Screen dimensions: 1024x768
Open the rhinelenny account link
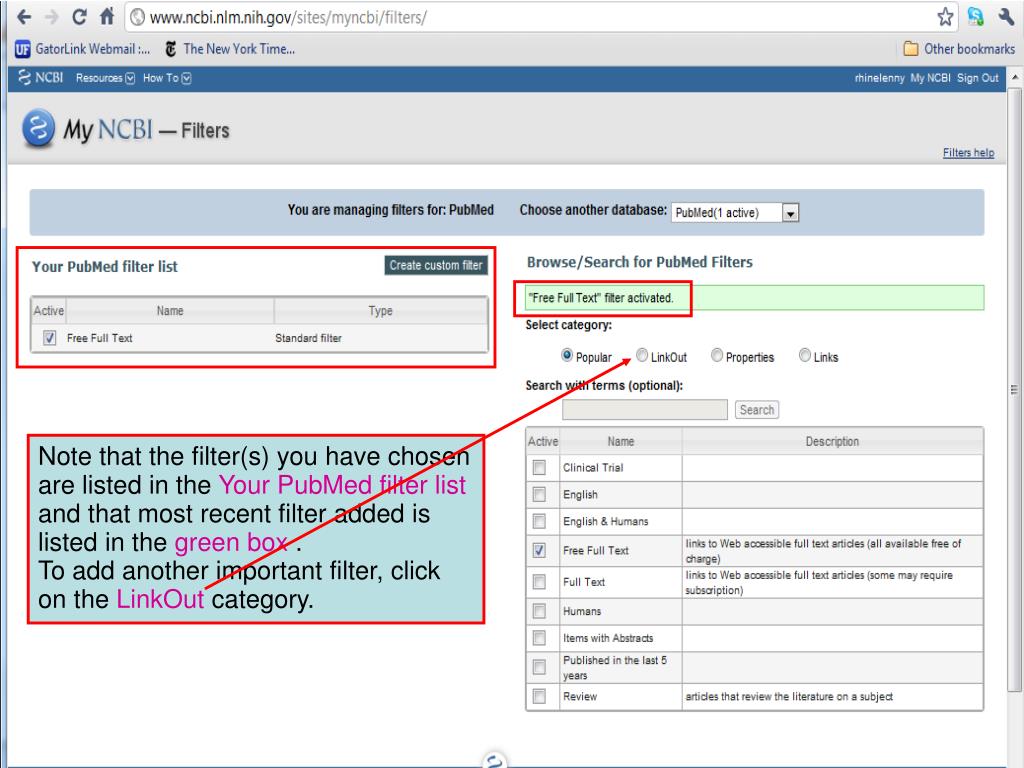coord(879,78)
